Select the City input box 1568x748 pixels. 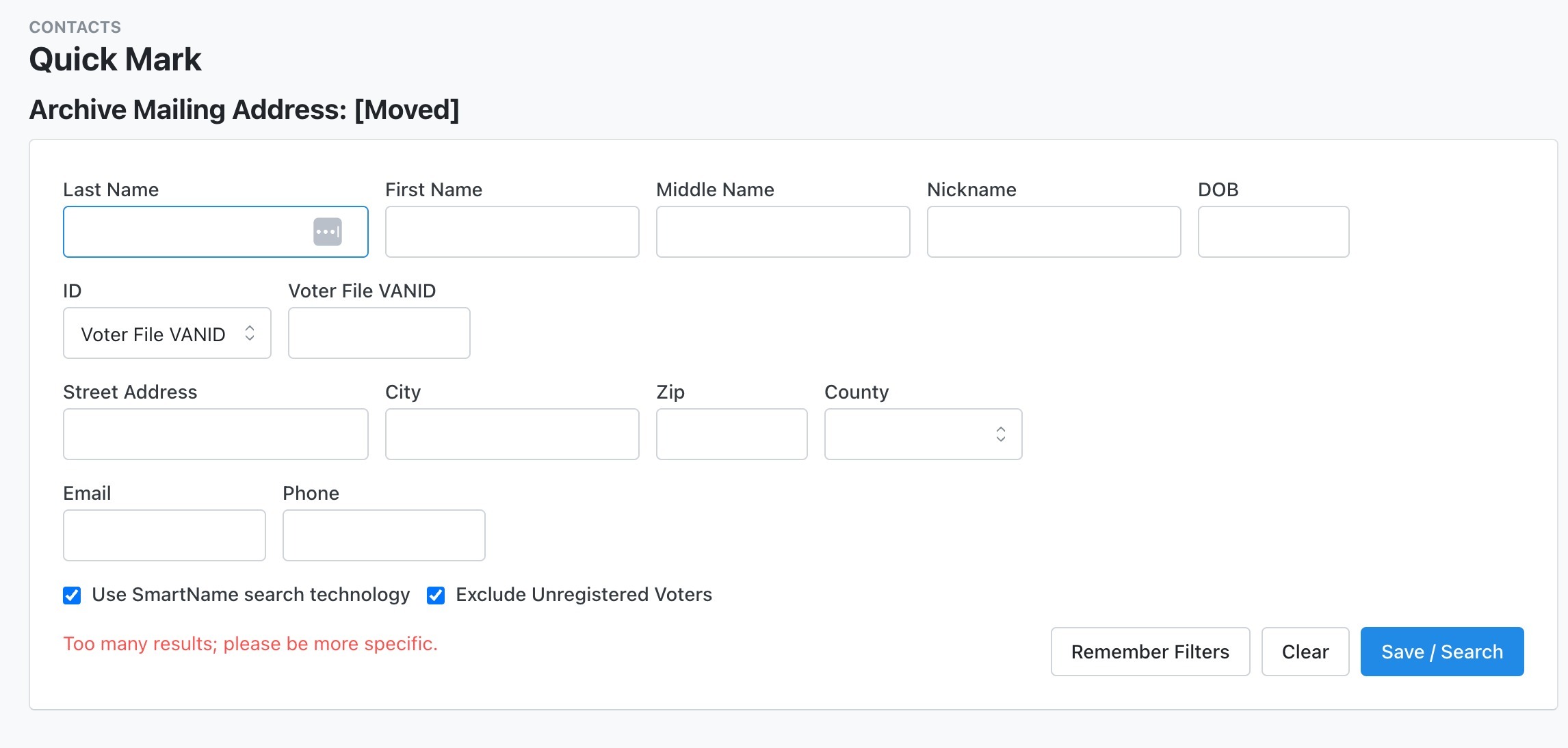point(512,434)
